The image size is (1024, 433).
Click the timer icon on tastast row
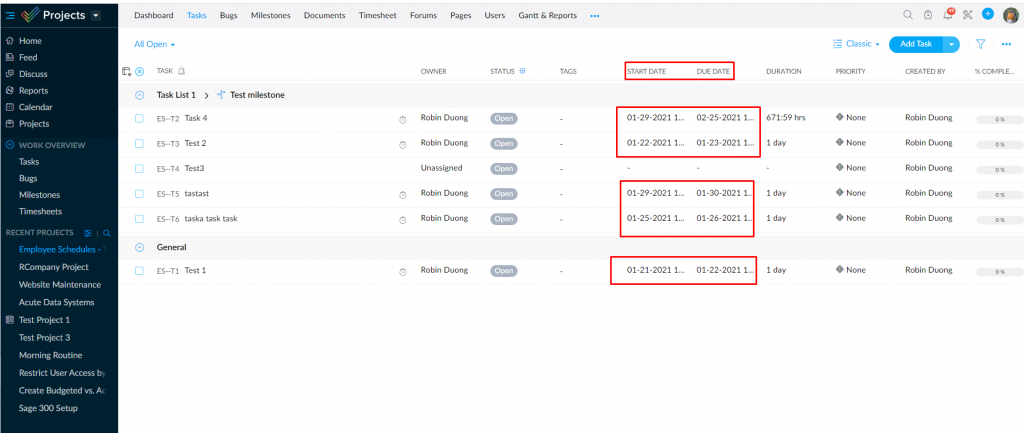pos(403,194)
